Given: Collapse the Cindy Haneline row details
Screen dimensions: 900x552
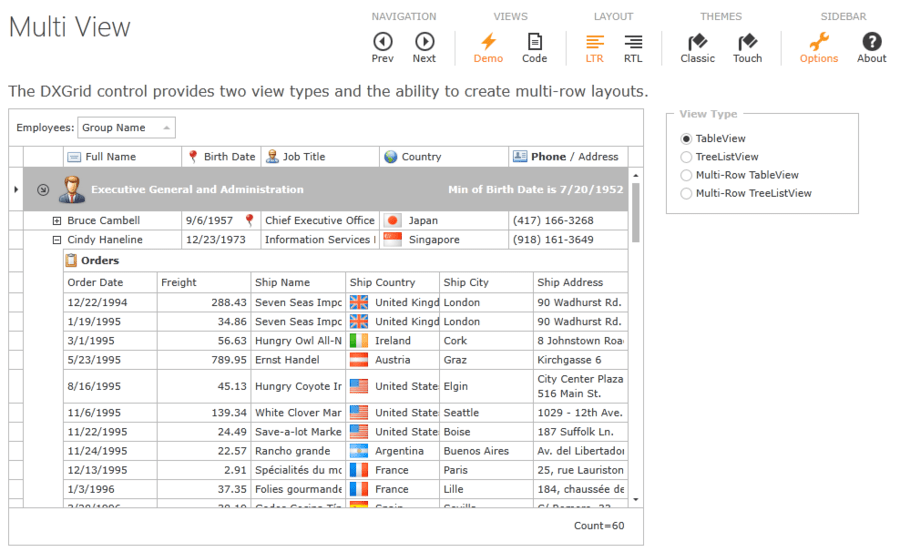Looking at the screenshot, I should 57,240.
